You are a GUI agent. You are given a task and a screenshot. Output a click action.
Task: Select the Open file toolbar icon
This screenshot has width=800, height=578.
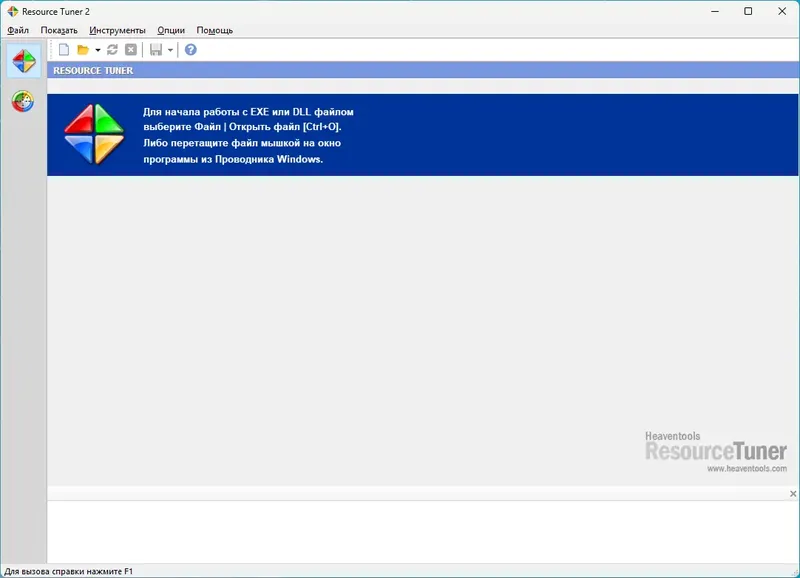tap(85, 50)
